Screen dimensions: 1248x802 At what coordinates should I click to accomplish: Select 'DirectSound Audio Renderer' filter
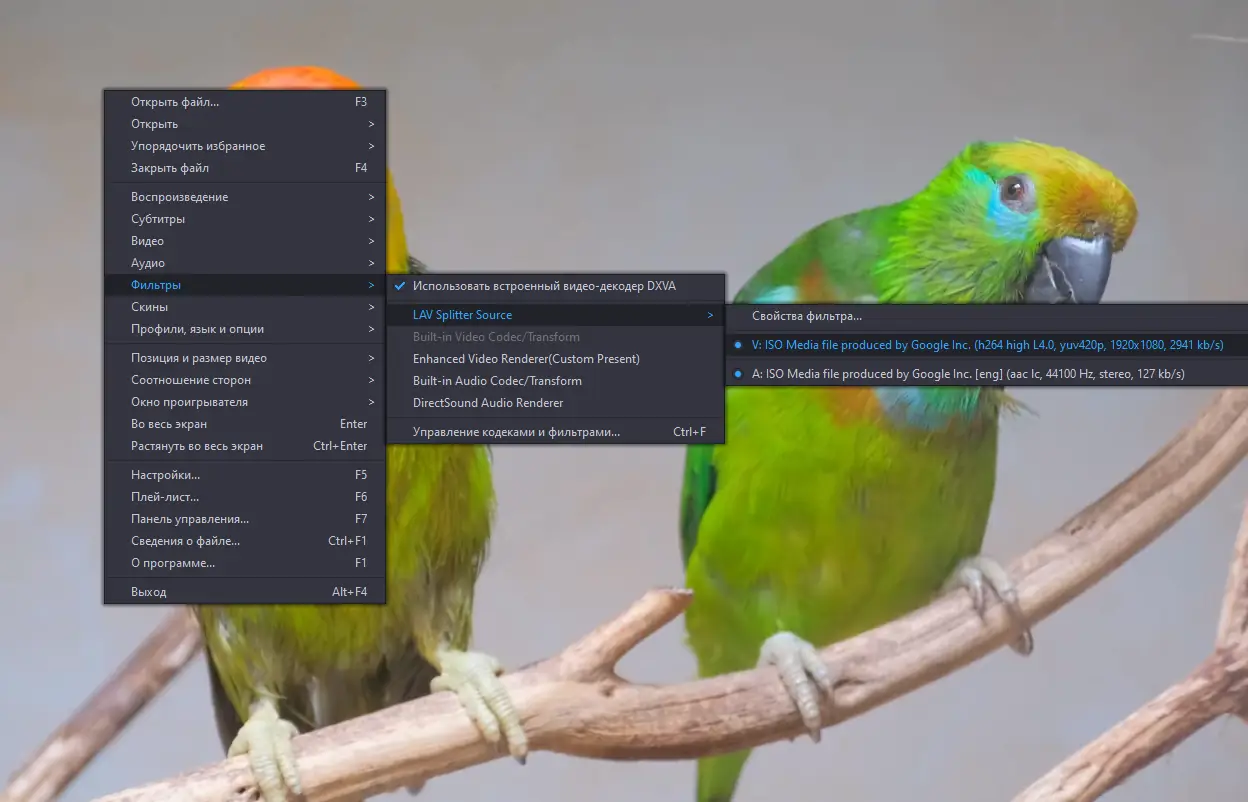pyautogui.click(x=555, y=403)
